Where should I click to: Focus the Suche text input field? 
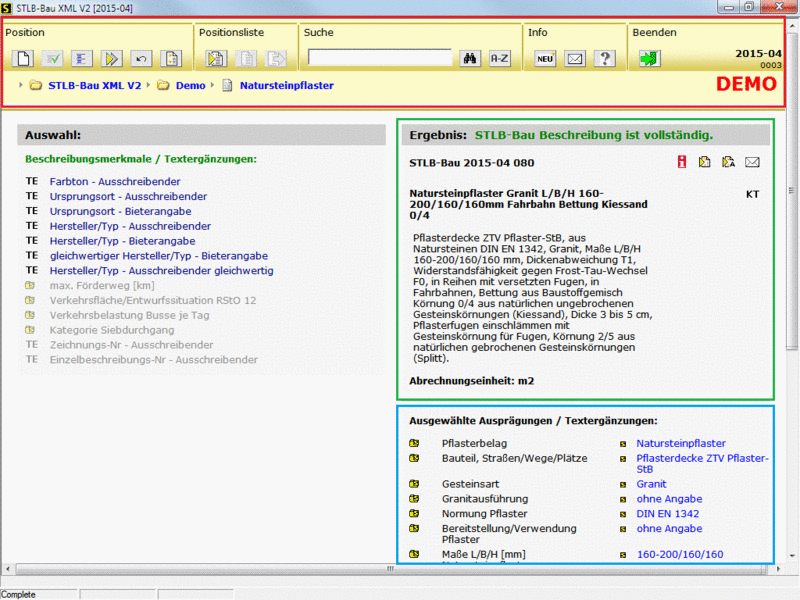tap(380, 58)
